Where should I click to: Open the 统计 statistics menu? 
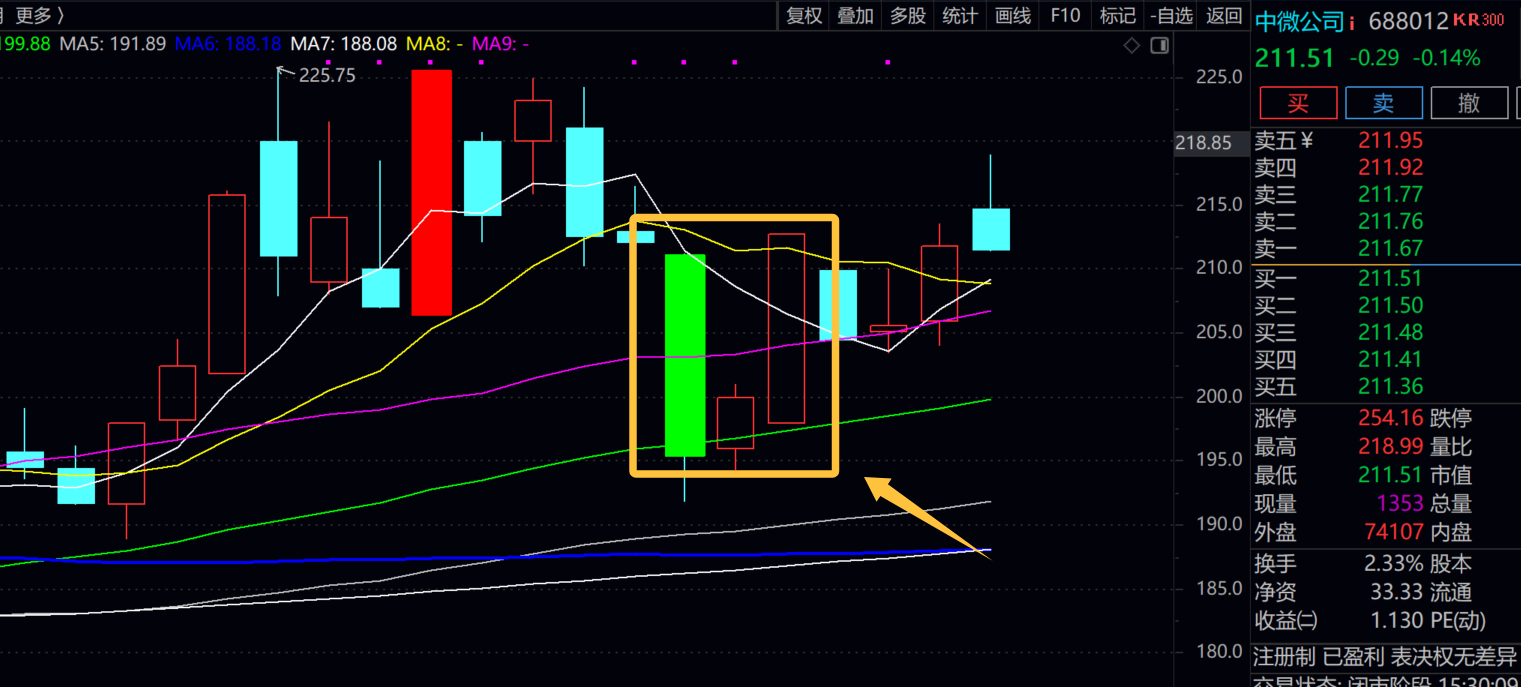click(x=960, y=15)
